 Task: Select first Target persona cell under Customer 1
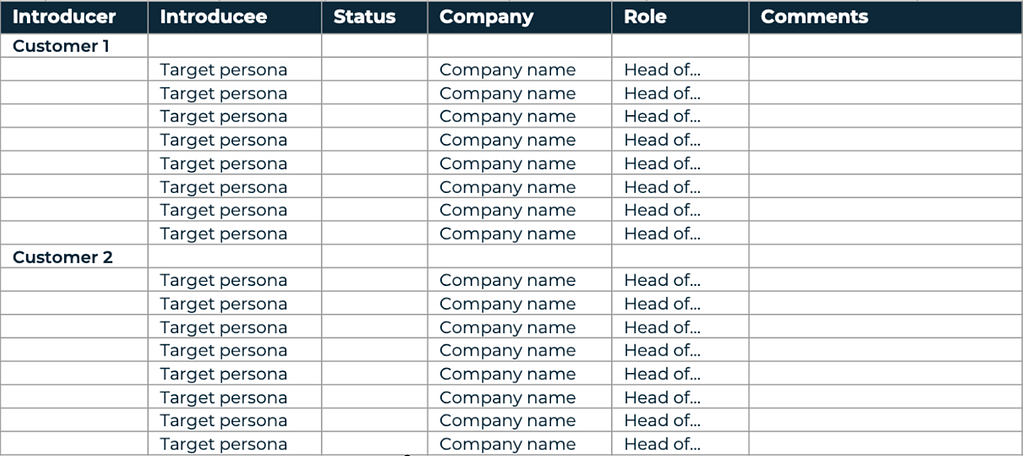coord(234,69)
